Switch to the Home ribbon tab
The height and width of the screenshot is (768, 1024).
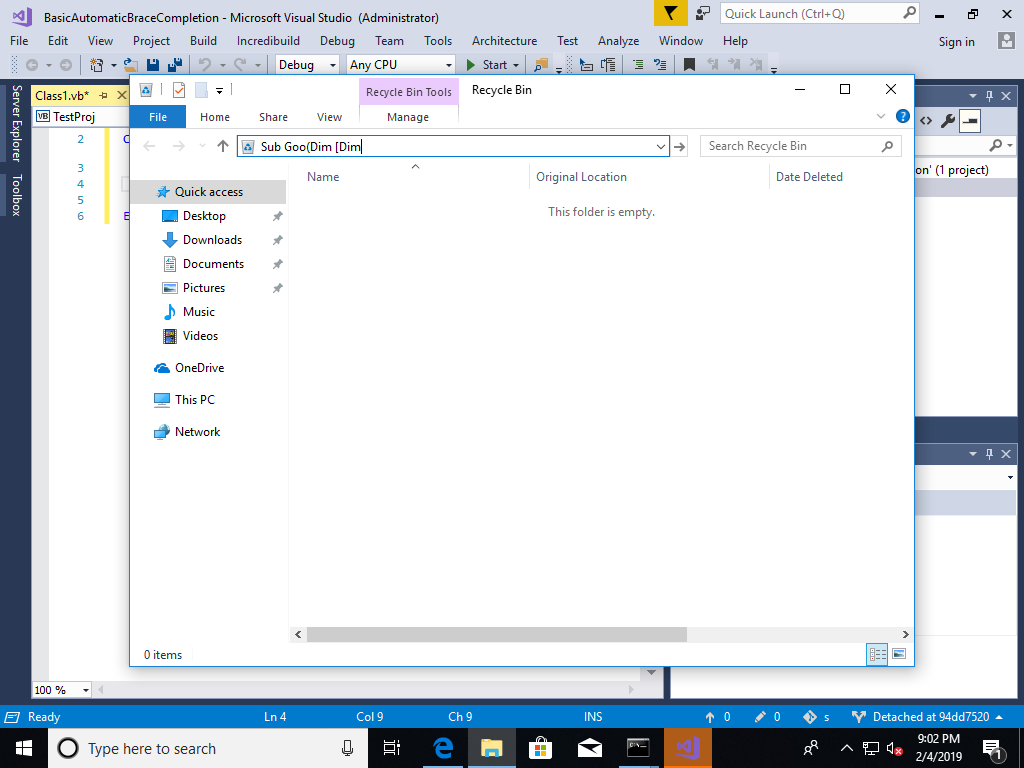tap(215, 117)
